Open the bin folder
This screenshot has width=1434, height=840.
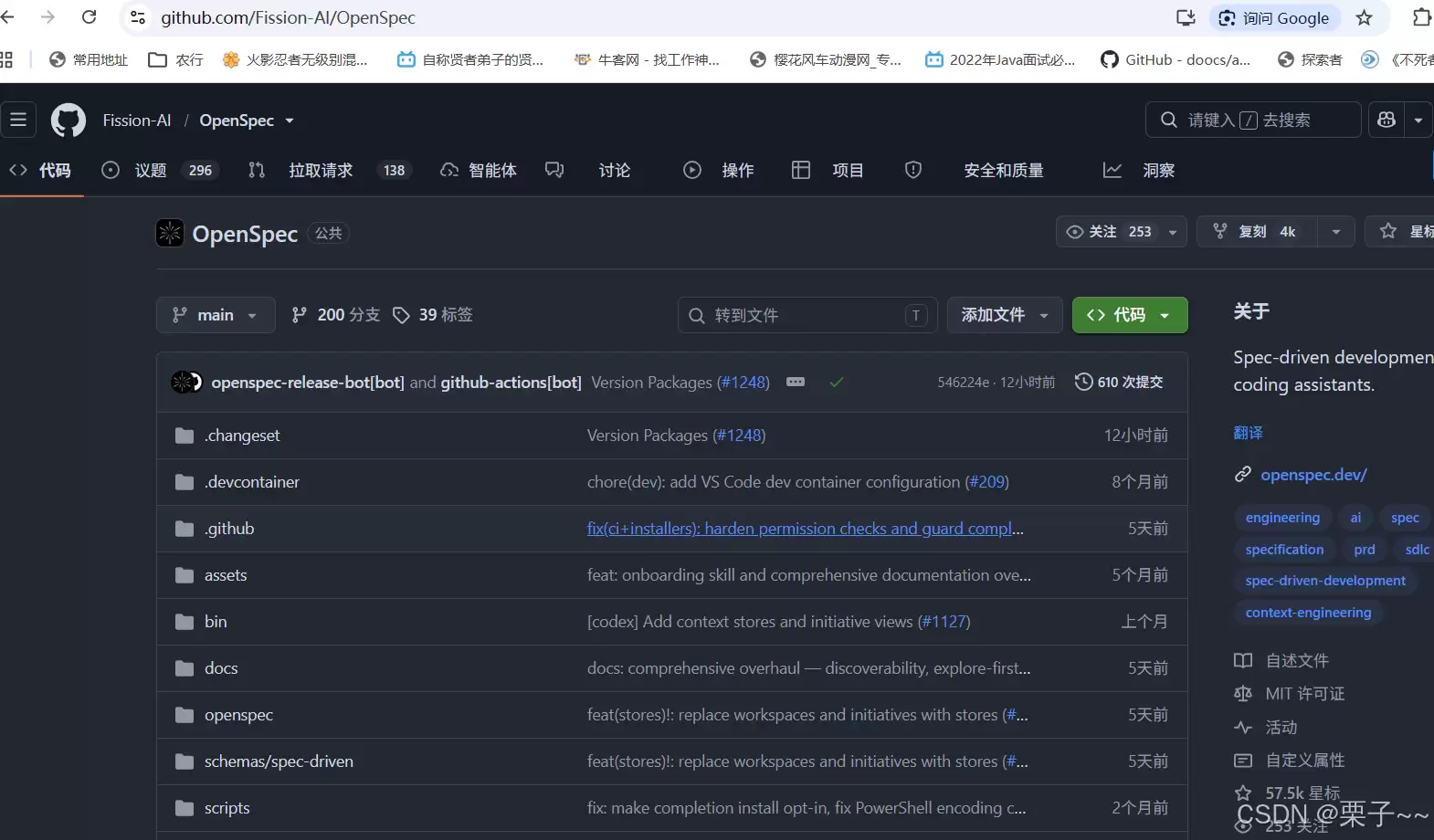pos(216,622)
